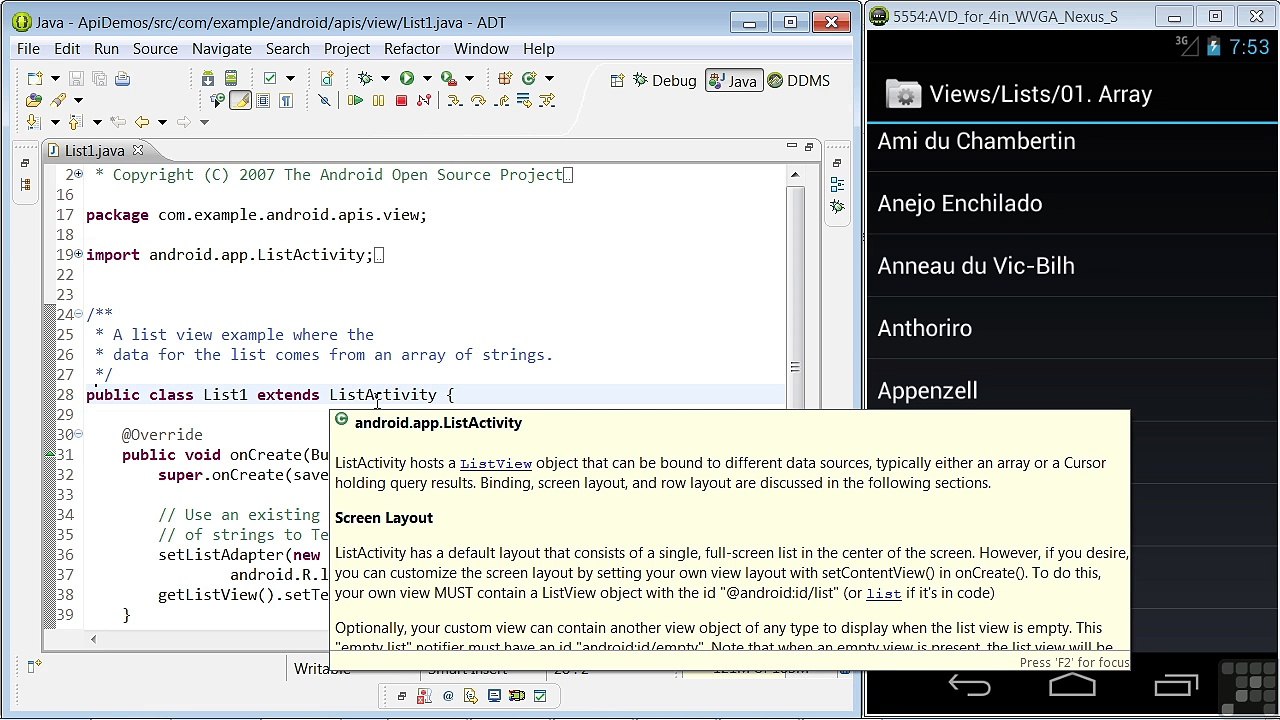Click the green Run launch button
Viewport: 1280px width, 720px height.
click(407, 79)
